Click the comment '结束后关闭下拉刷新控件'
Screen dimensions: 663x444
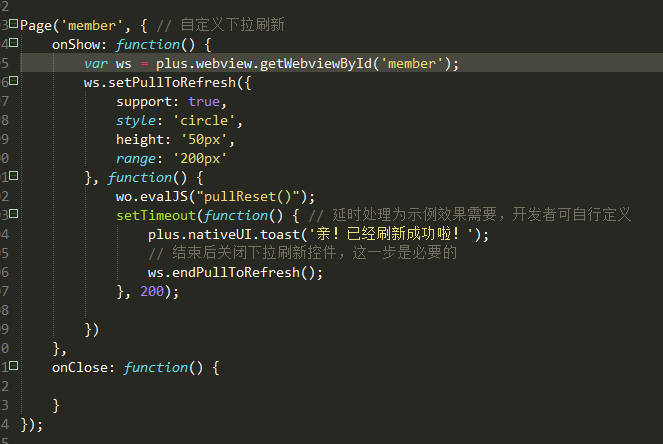point(255,252)
